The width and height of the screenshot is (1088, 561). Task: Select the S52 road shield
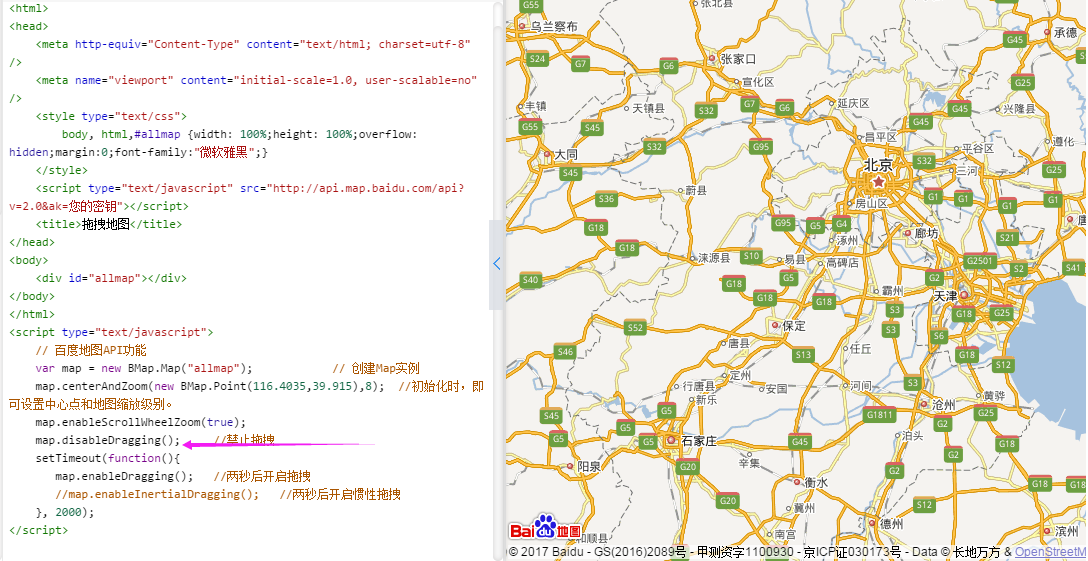pos(635,327)
